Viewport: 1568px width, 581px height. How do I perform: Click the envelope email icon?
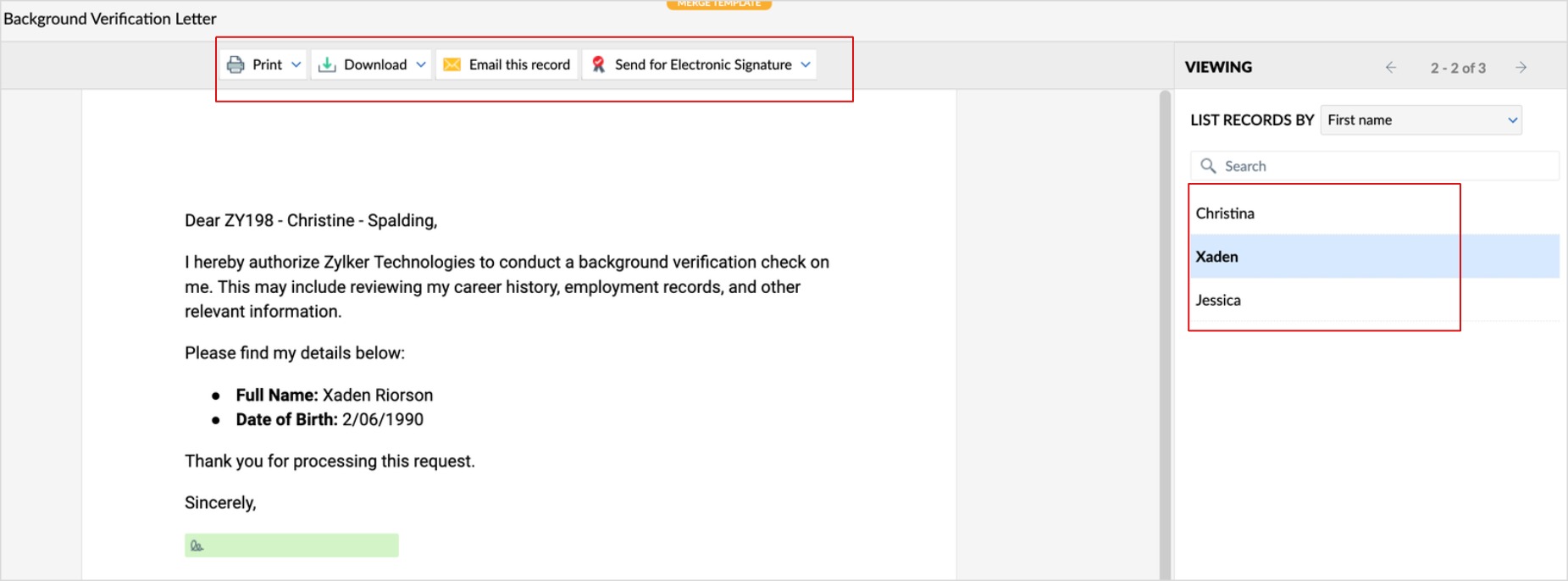452,64
